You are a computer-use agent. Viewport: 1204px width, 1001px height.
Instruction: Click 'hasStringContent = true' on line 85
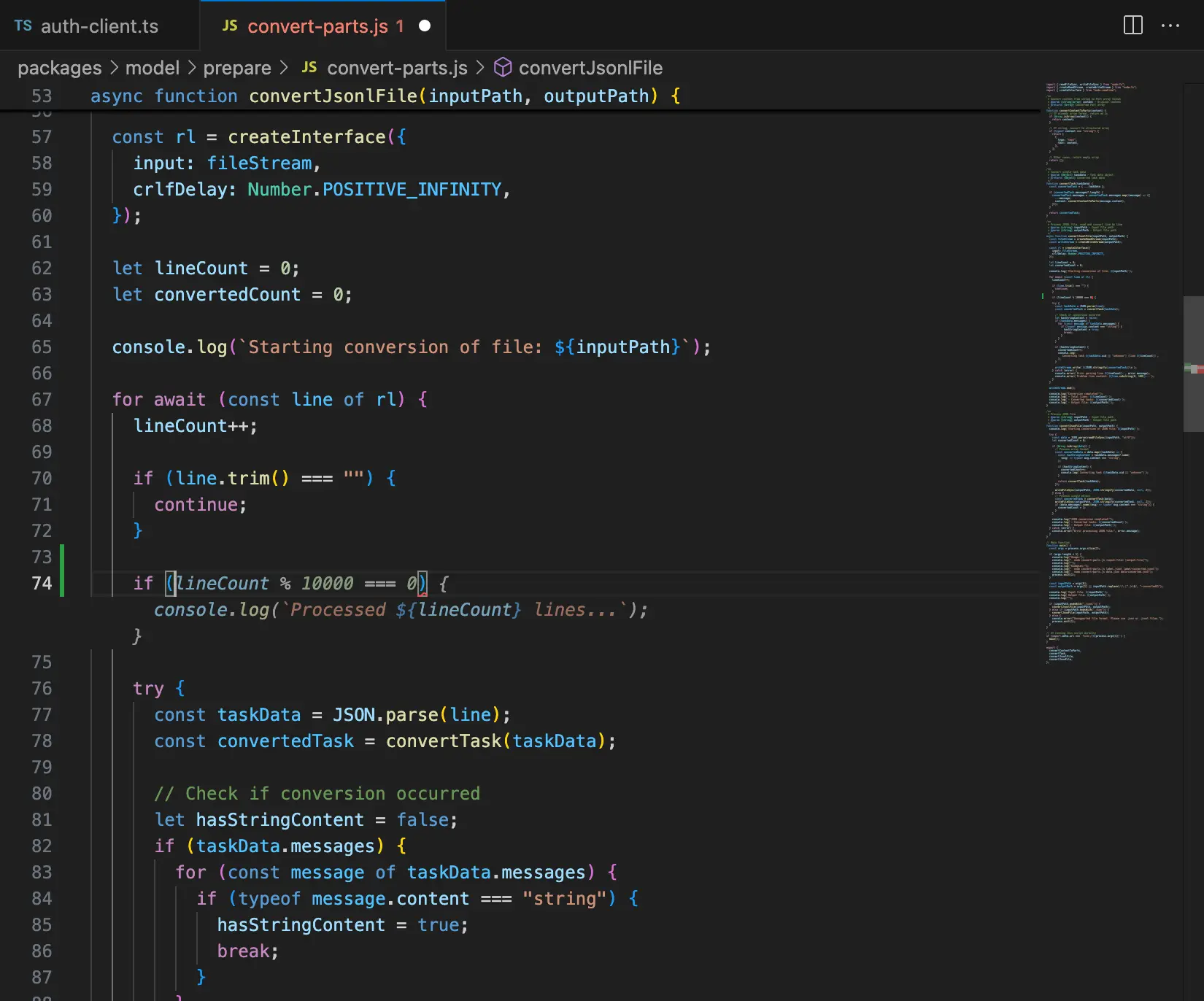[338, 925]
